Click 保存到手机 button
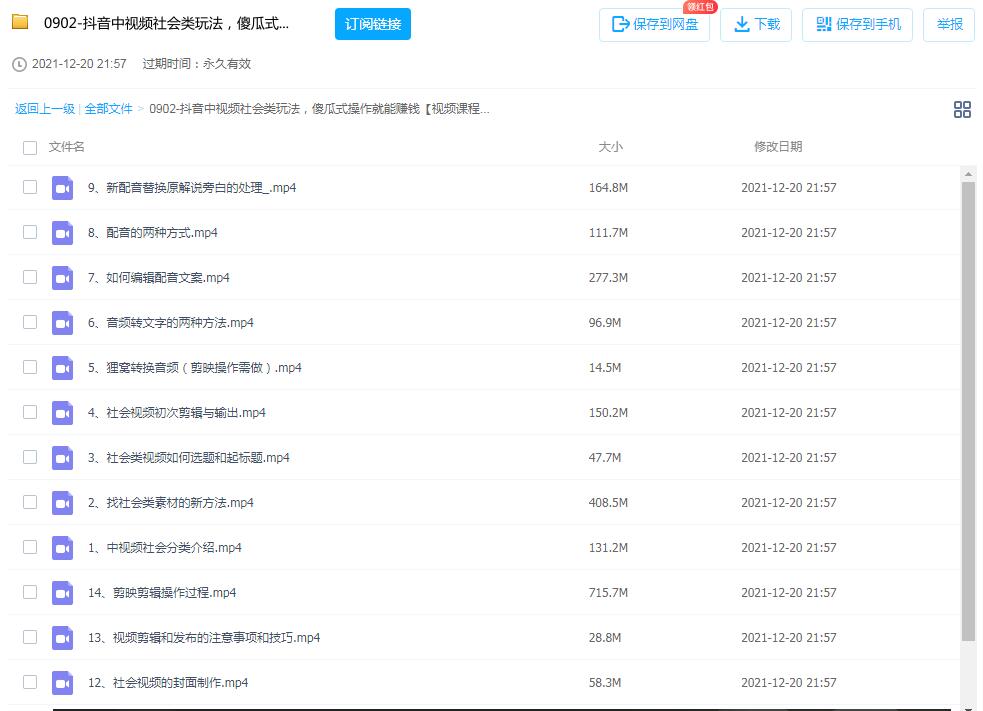Screen dimensions: 983x711 click(x=857, y=24)
